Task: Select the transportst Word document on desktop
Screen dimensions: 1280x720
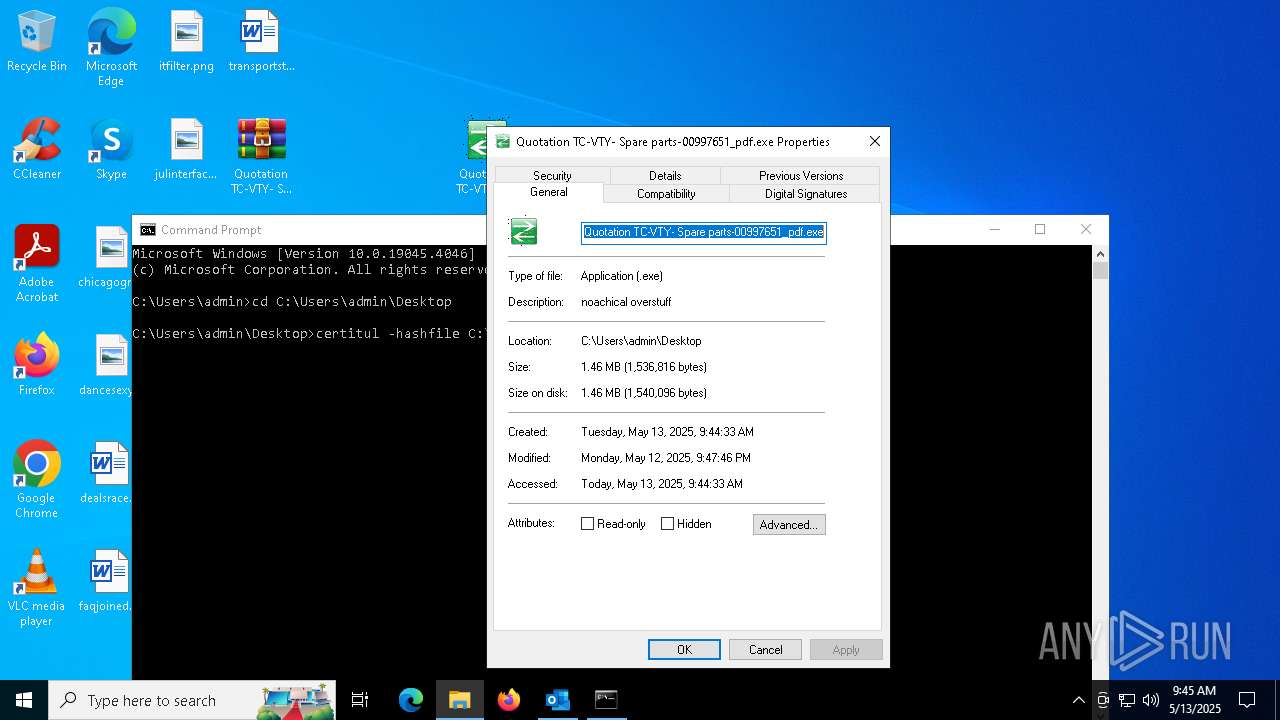Action: click(261, 42)
